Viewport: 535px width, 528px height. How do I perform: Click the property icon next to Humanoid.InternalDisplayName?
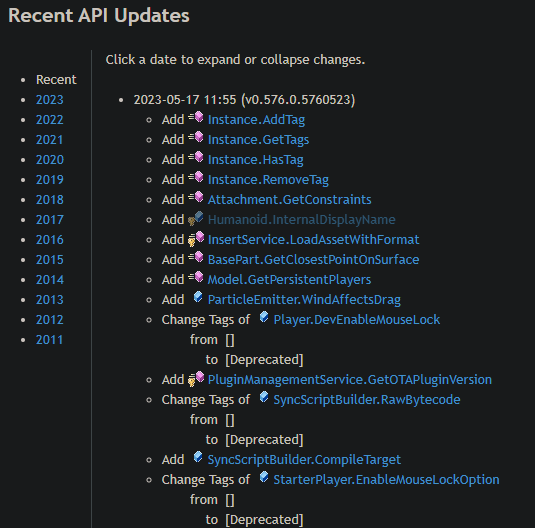pos(196,218)
